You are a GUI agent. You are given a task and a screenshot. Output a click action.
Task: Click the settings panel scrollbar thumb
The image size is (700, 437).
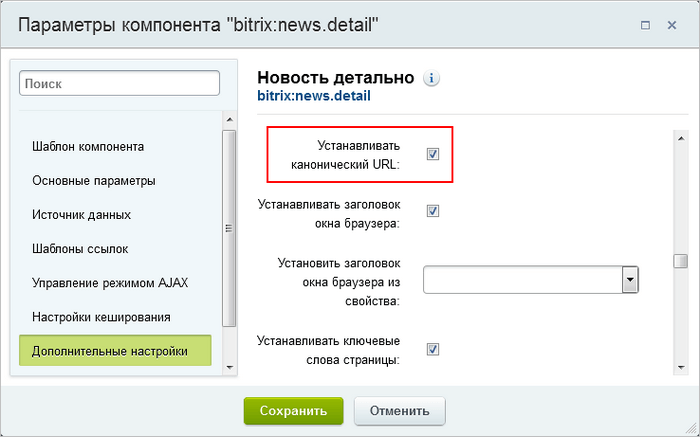click(680, 261)
